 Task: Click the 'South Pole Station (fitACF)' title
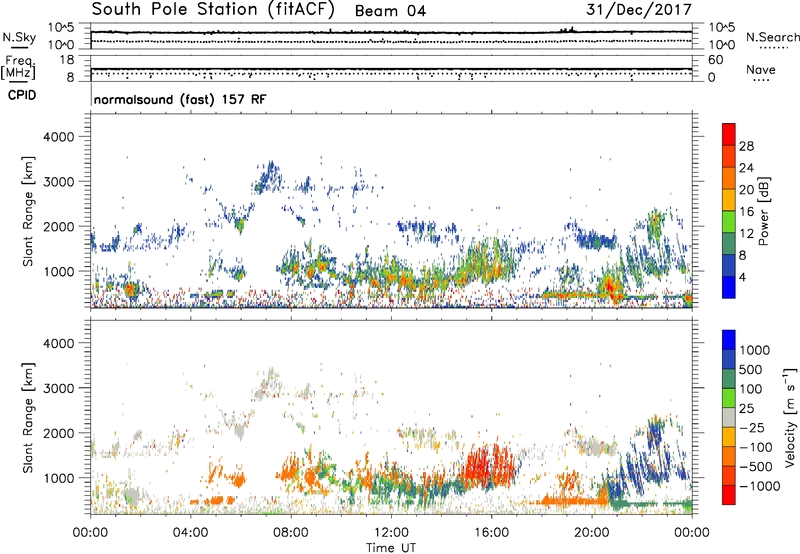point(213,9)
